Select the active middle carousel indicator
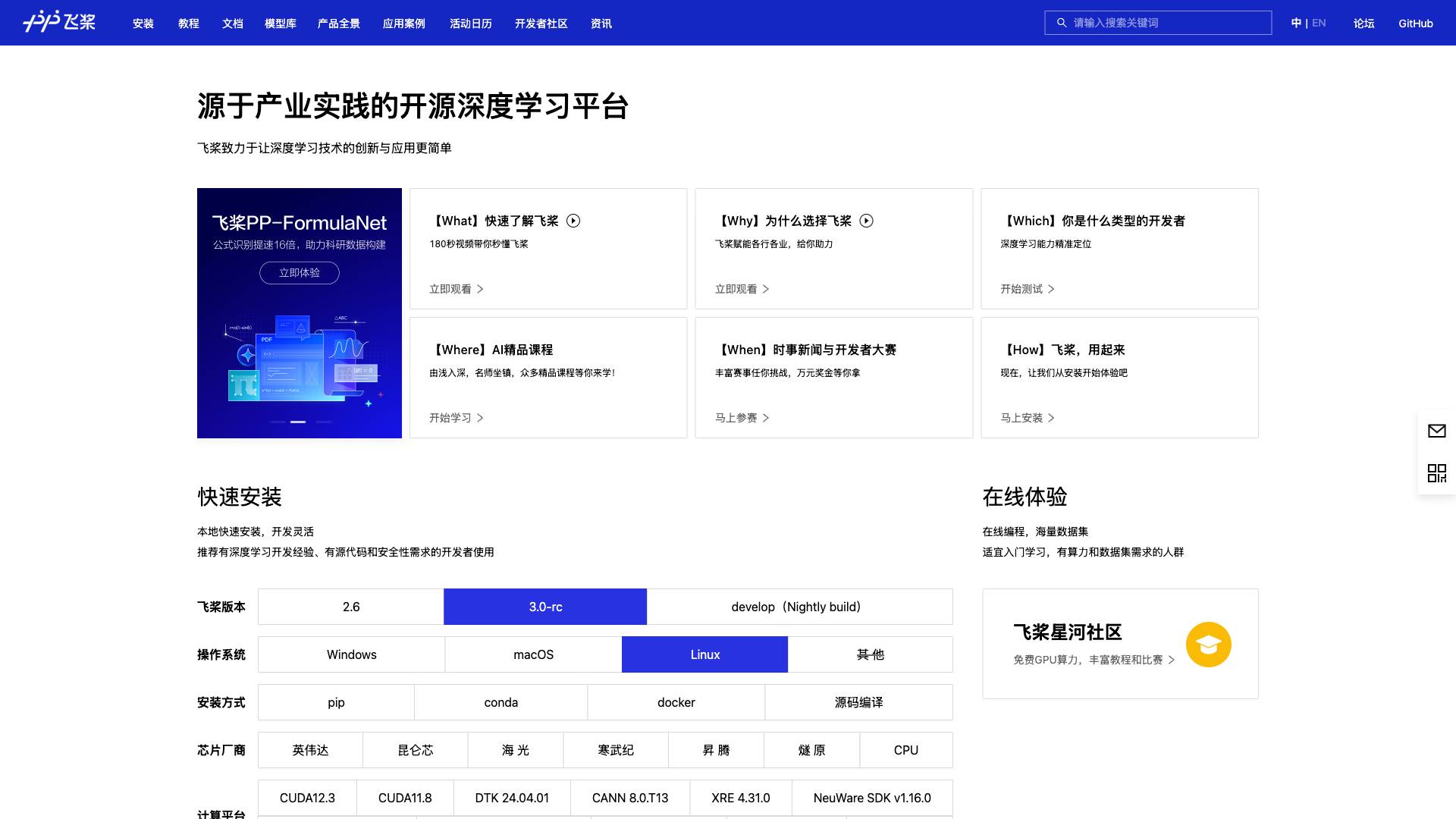Image resolution: width=1456 pixels, height=819 pixels. pyautogui.click(x=298, y=422)
